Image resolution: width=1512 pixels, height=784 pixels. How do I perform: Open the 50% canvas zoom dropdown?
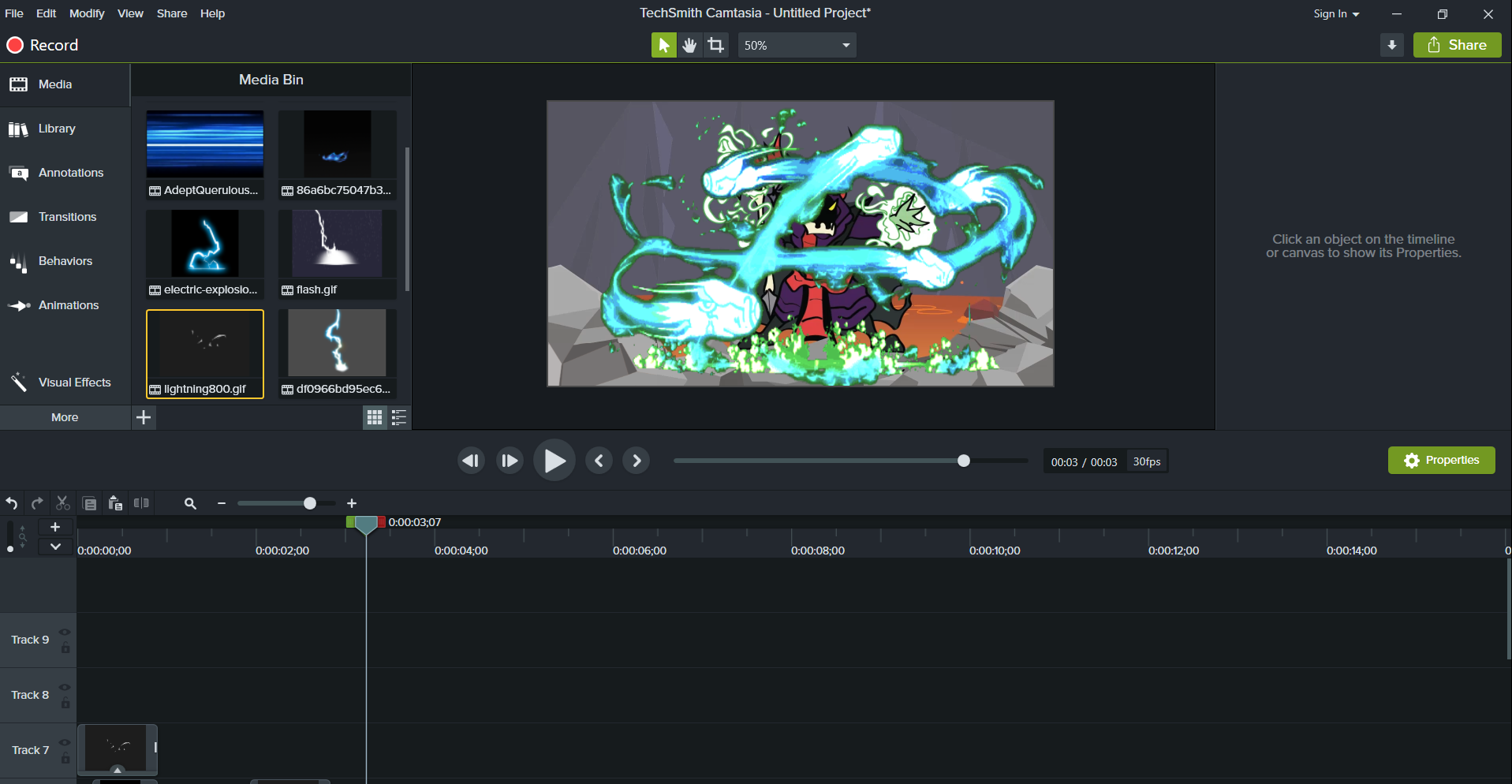tap(797, 45)
